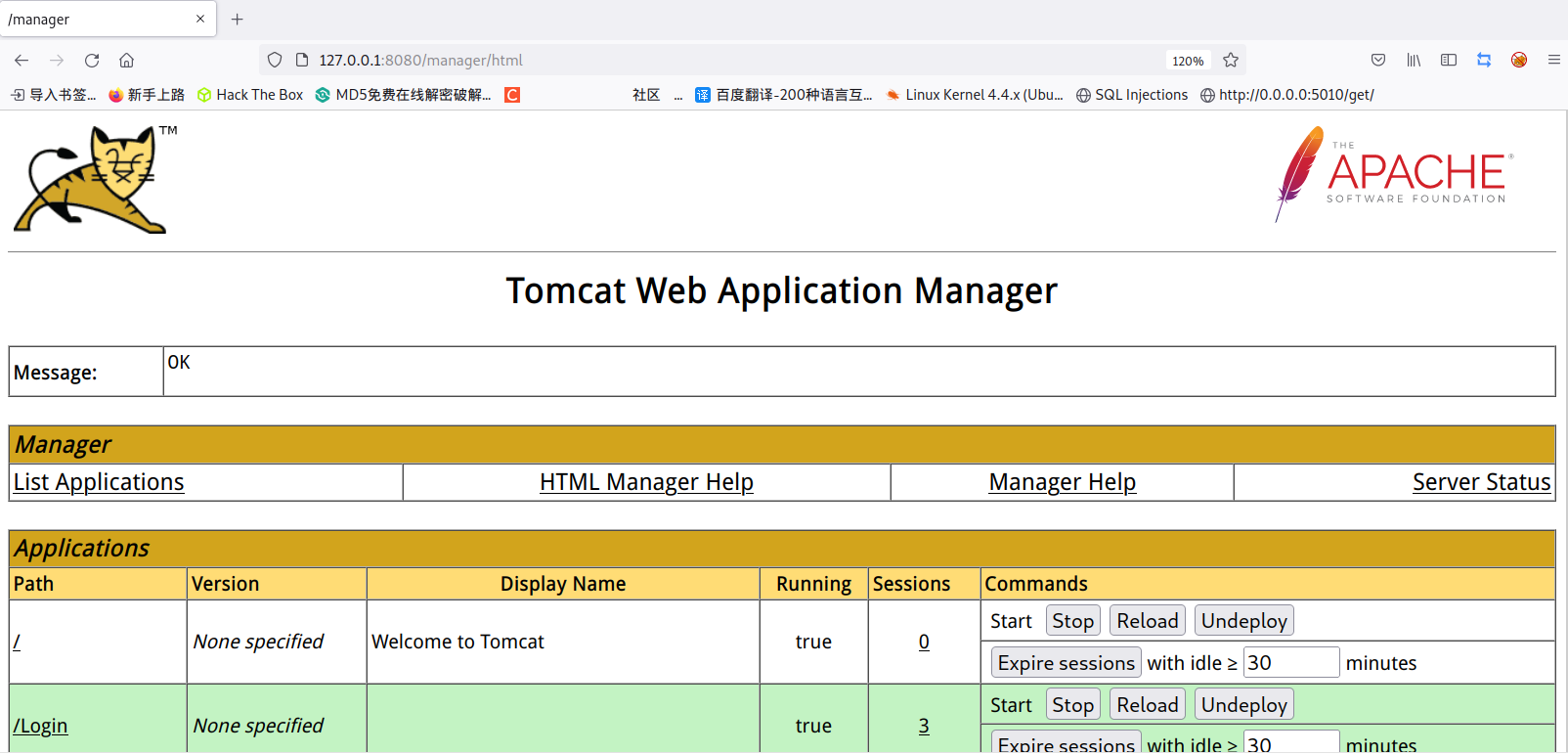Screen dimensions: 1568x754
Task: Click the idle minutes field for root app
Action: pyautogui.click(x=1290, y=663)
